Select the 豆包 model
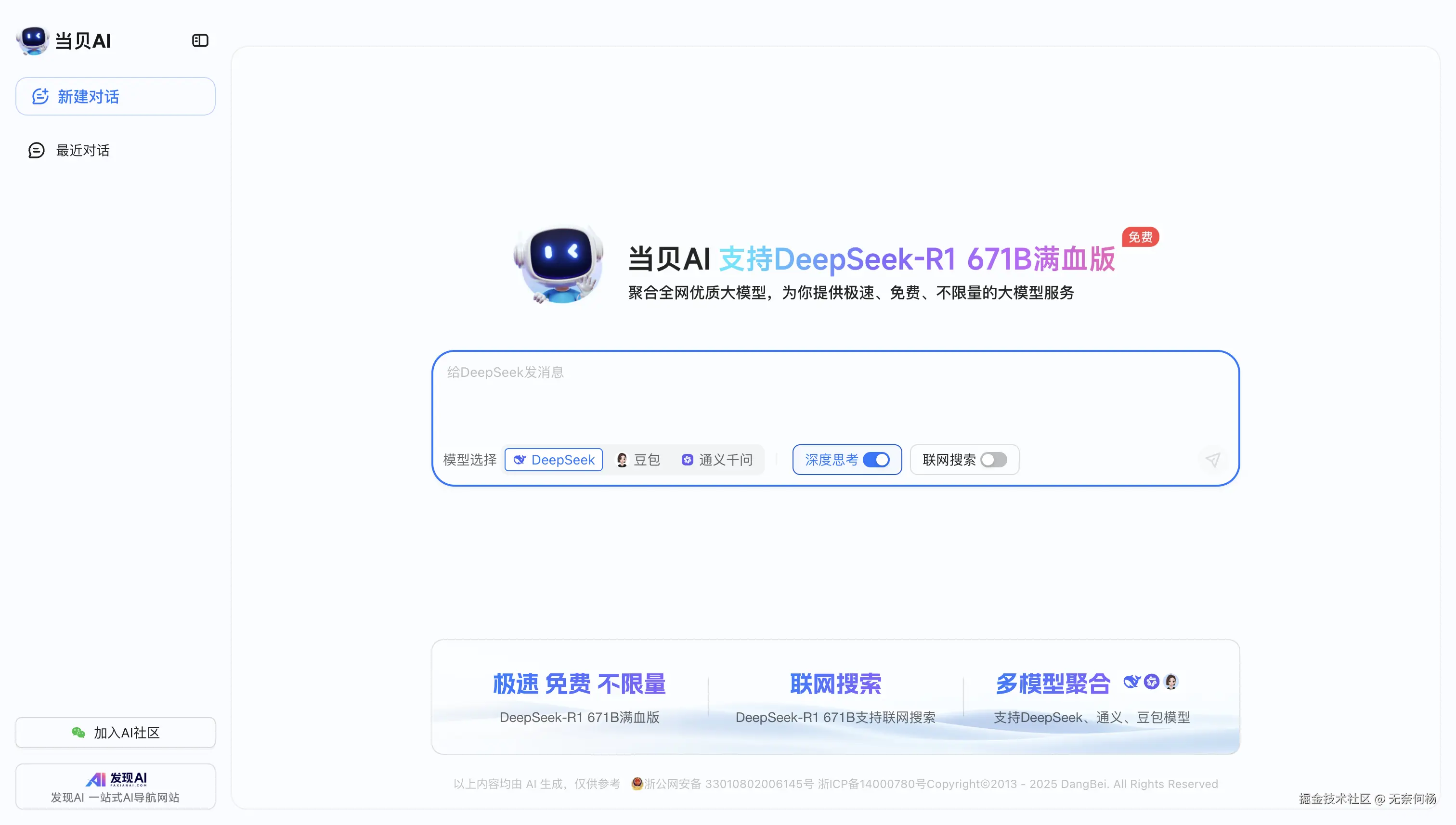The width and height of the screenshot is (1456, 825). pyautogui.click(x=638, y=460)
